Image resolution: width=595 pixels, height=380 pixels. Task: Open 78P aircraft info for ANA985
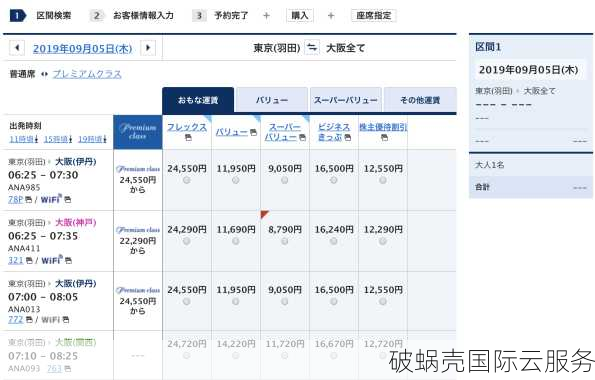click(x=16, y=199)
